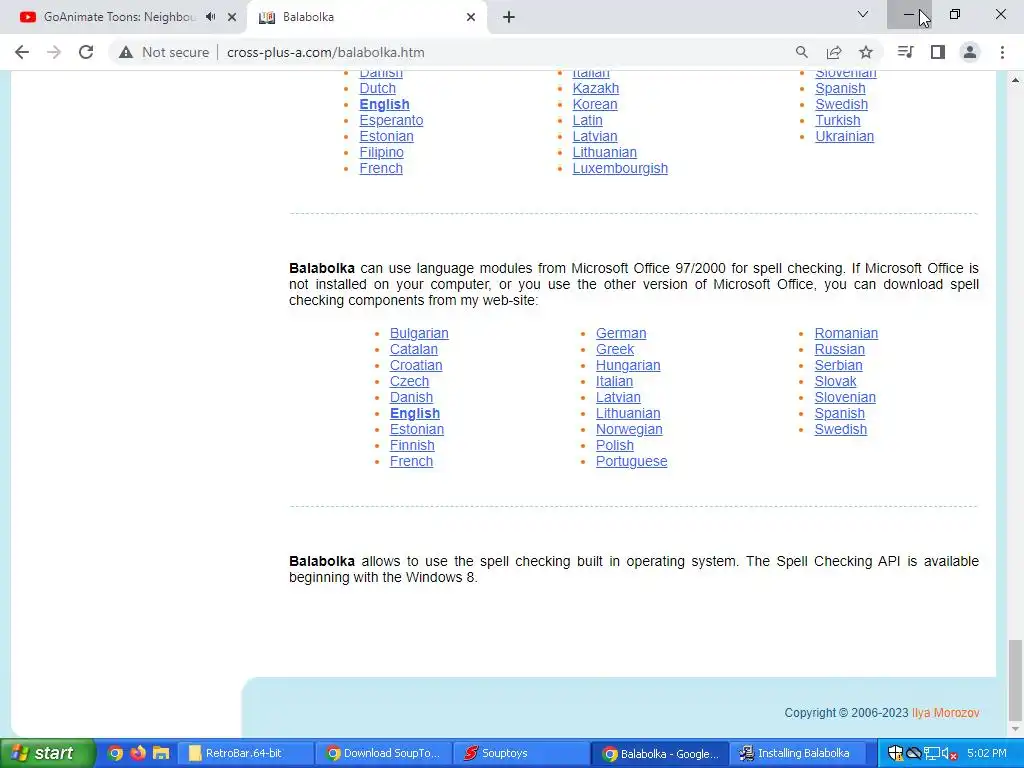
Task: Open the Hungarian spell checking link
Action: [x=628, y=365]
